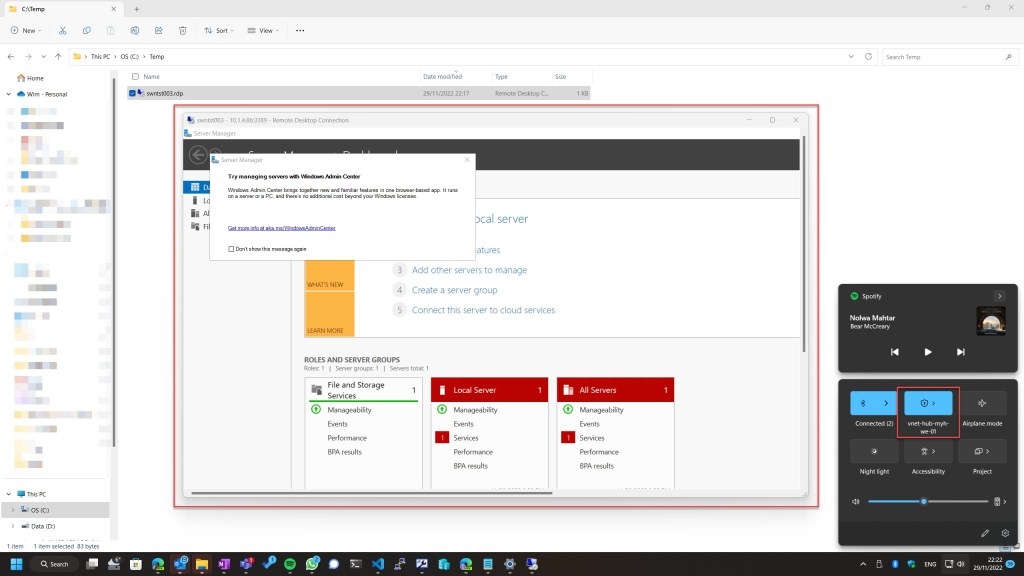Click the edit quick settings pencil icon
Viewport: 1024px width, 576px height.
(985, 533)
